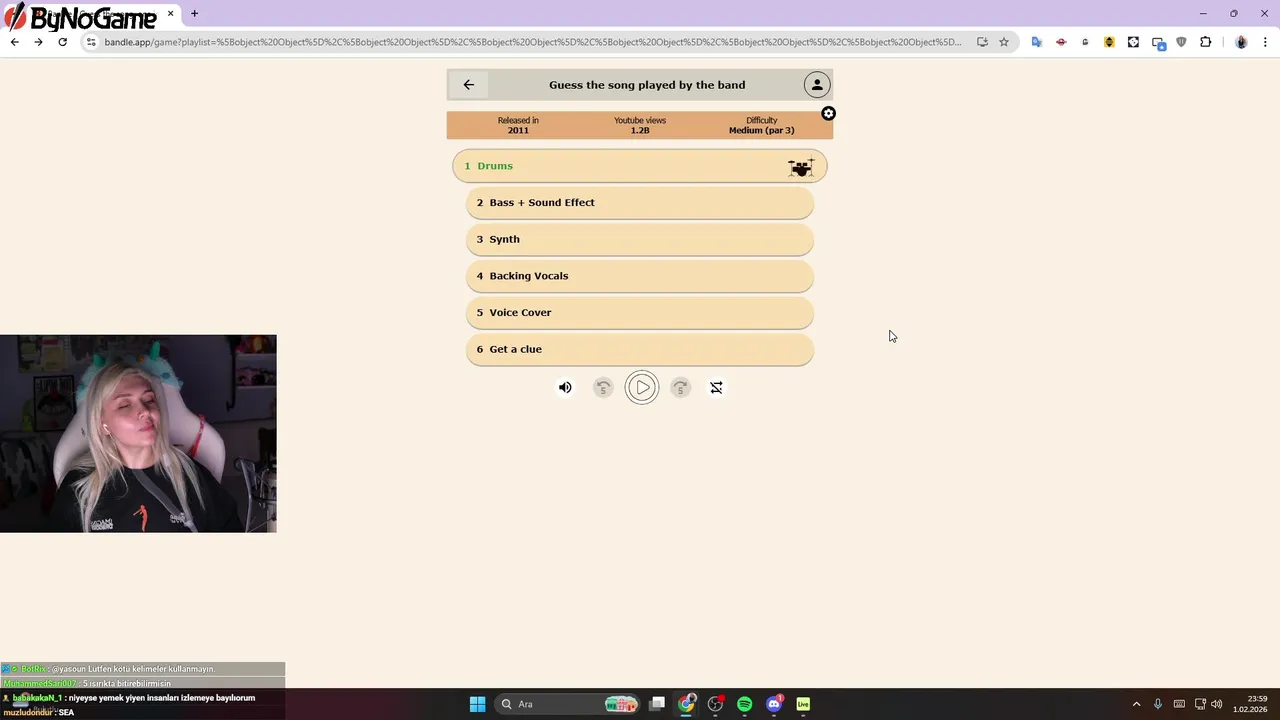Go back with the game's arrow button

[469, 85]
